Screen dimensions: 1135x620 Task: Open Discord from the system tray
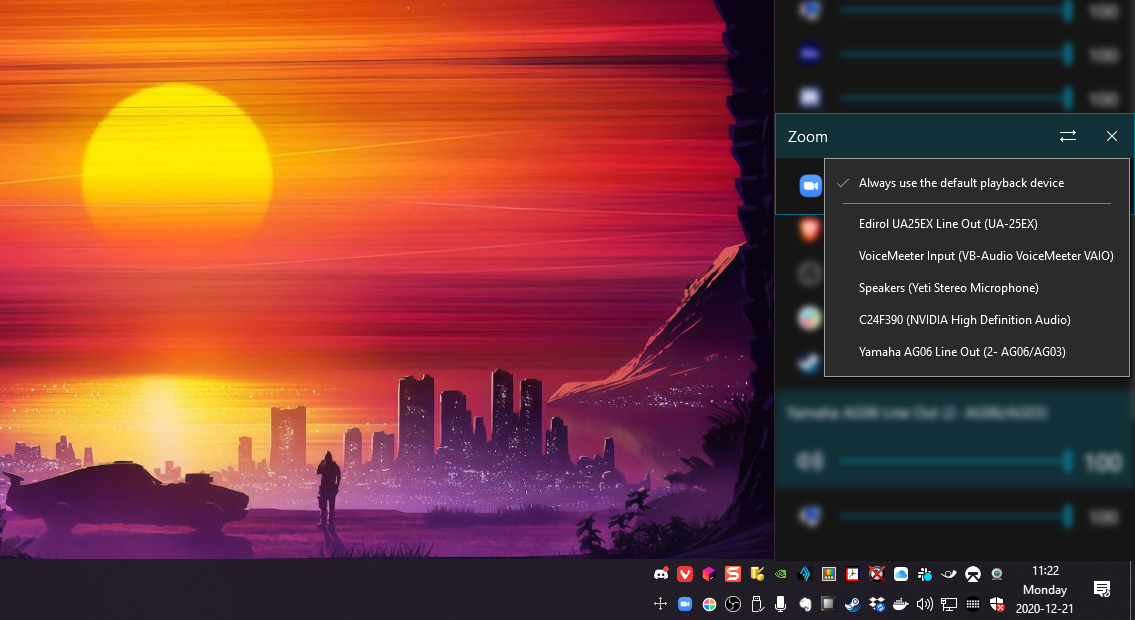tap(661, 574)
